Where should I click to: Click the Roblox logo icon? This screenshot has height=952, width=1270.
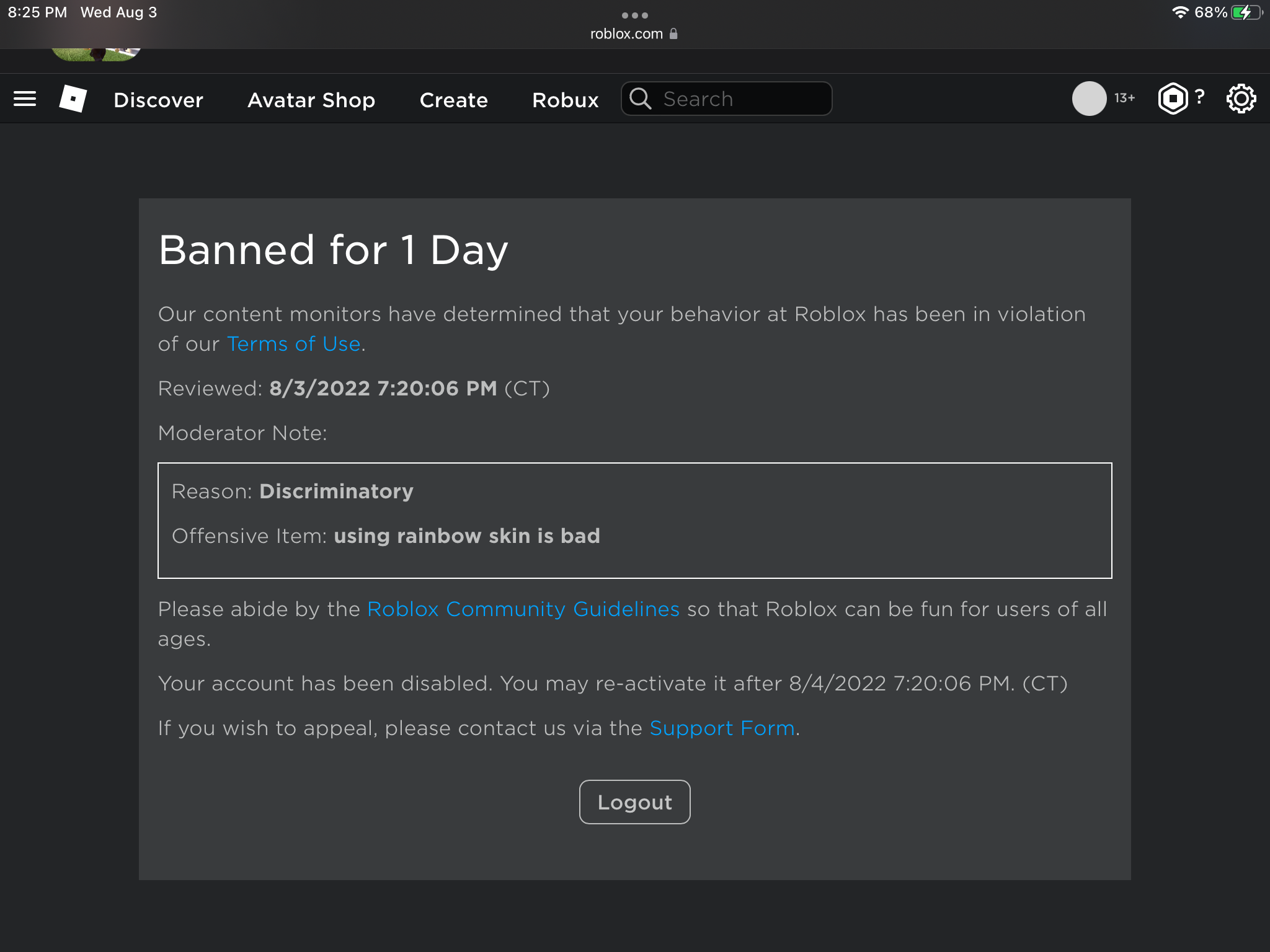(73, 99)
